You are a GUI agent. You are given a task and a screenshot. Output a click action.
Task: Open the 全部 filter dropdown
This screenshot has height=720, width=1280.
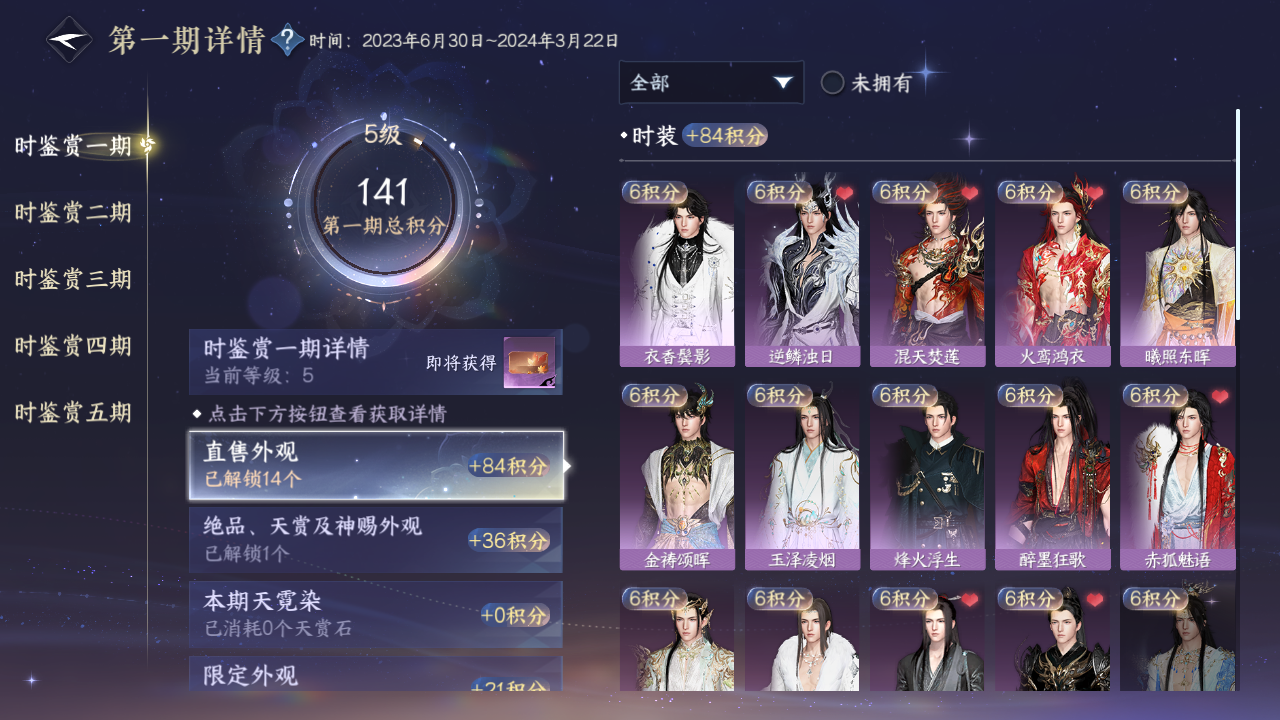[711, 82]
